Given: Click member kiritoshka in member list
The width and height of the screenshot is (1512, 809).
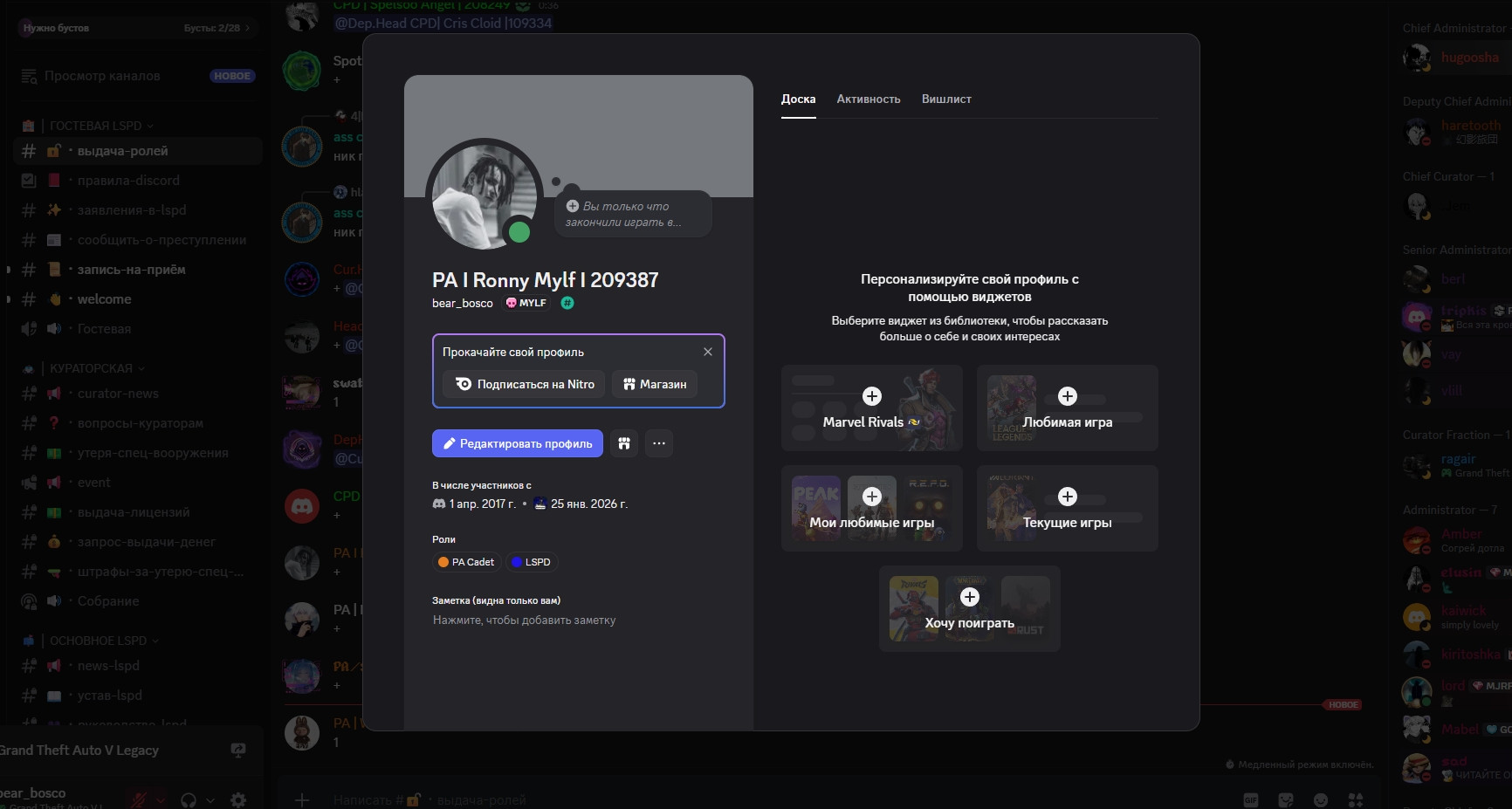Looking at the screenshot, I should click(1454, 655).
